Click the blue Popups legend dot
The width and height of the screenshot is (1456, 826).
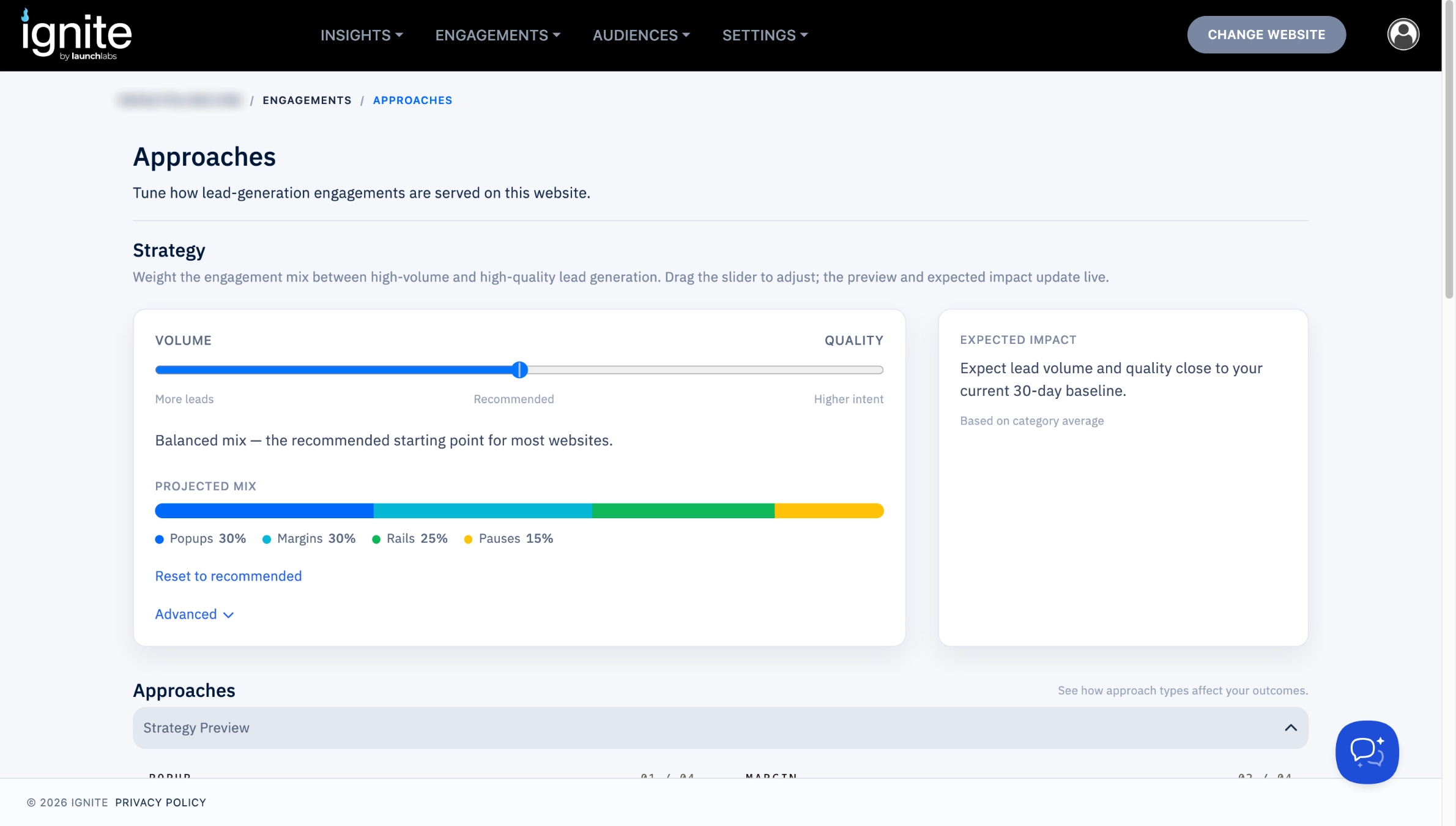pos(159,539)
